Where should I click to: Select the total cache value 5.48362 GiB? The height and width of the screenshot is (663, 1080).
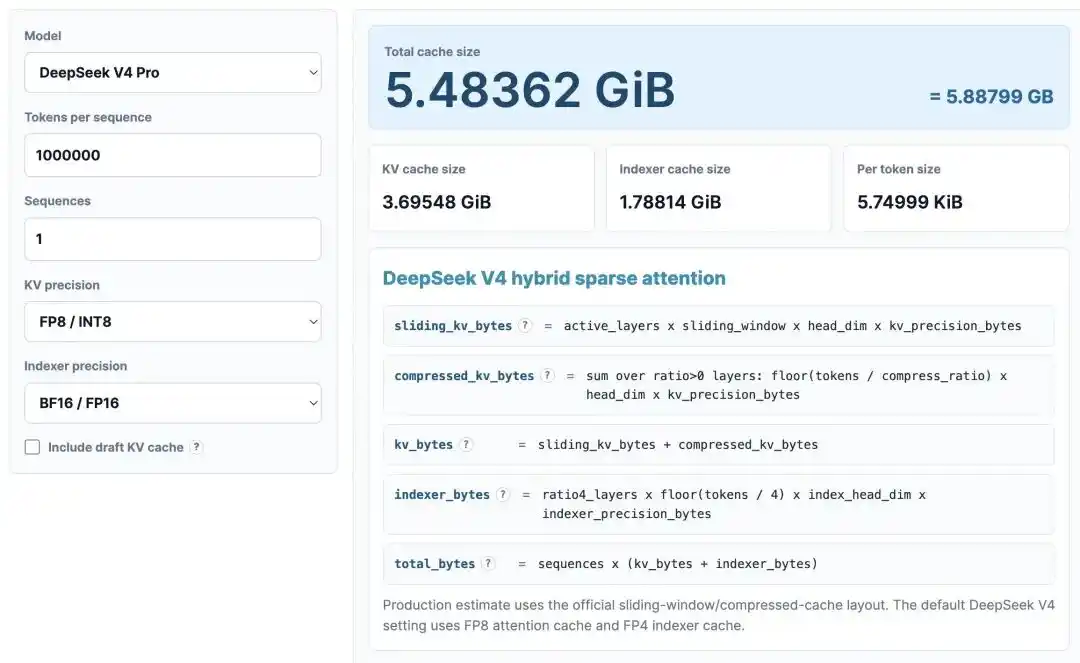pos(530,90)
